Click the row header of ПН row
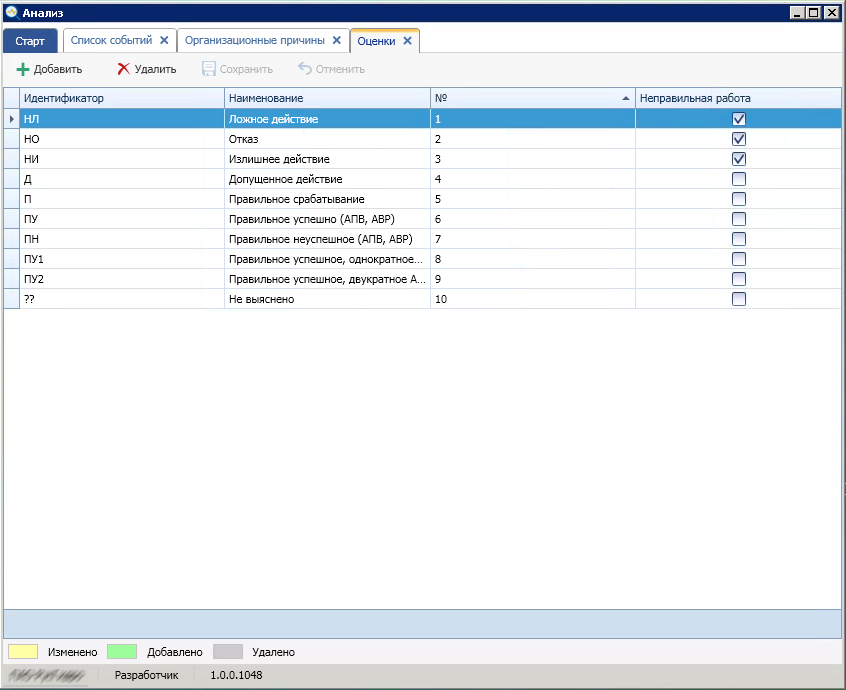 click(x=11, y=238)
